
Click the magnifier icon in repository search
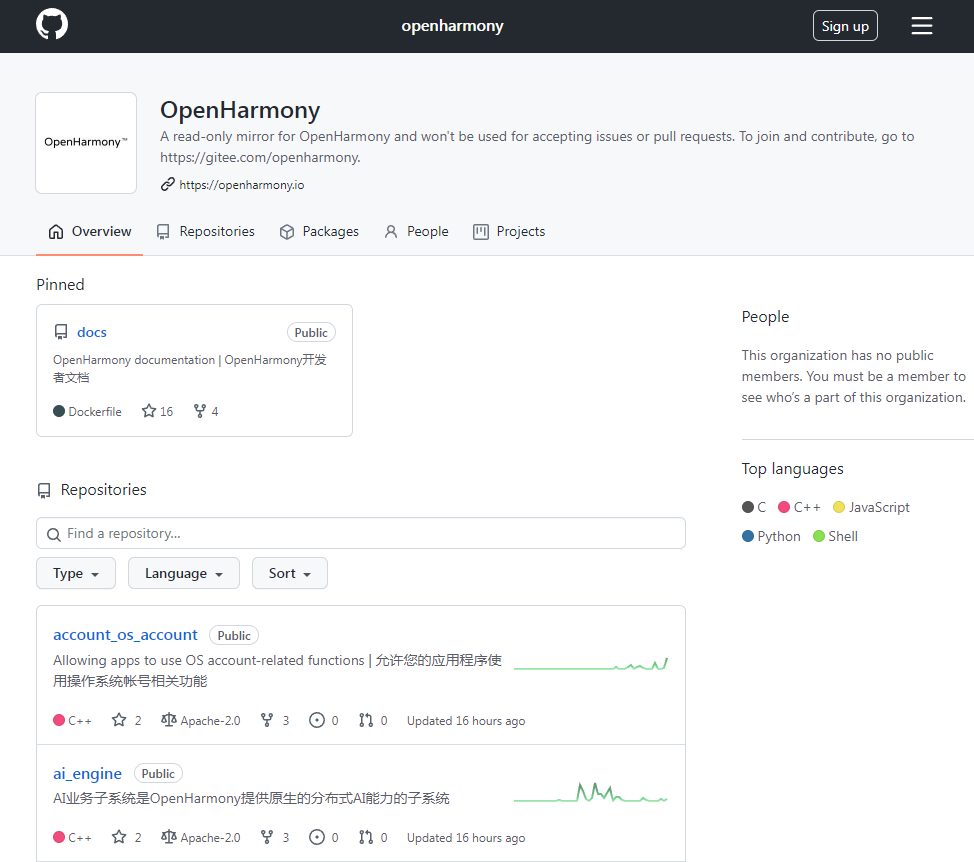pyautogui.click(x=54, y=534)
